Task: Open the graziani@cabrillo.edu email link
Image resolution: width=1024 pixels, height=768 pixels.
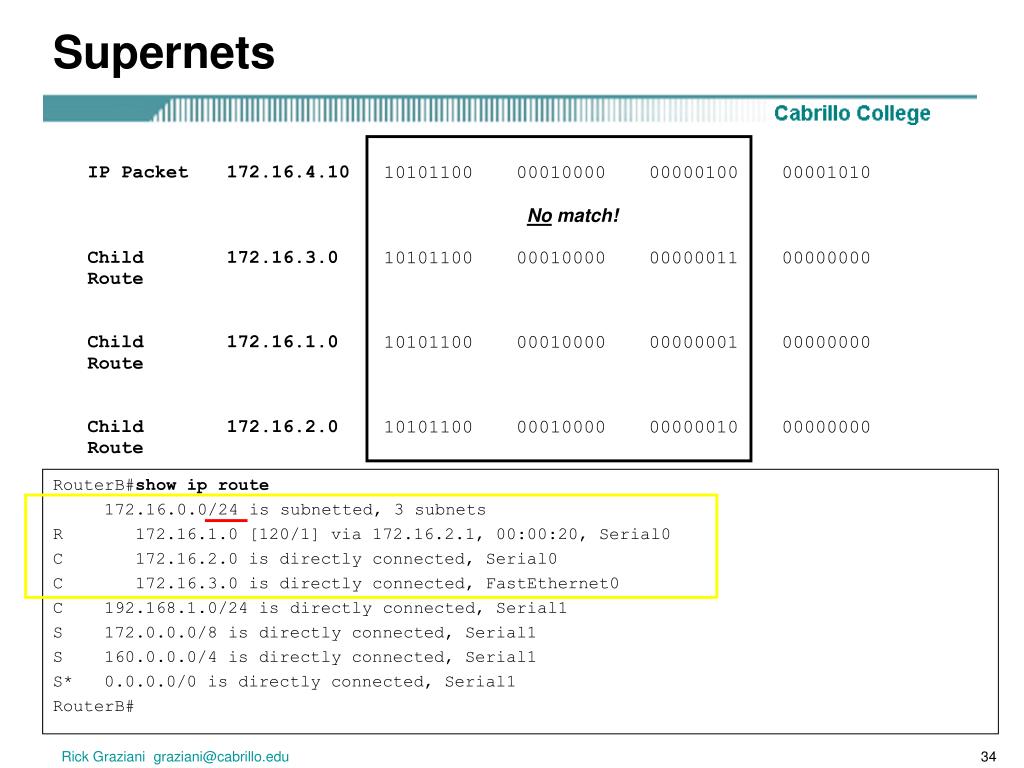Action: (x=221, y=757)
